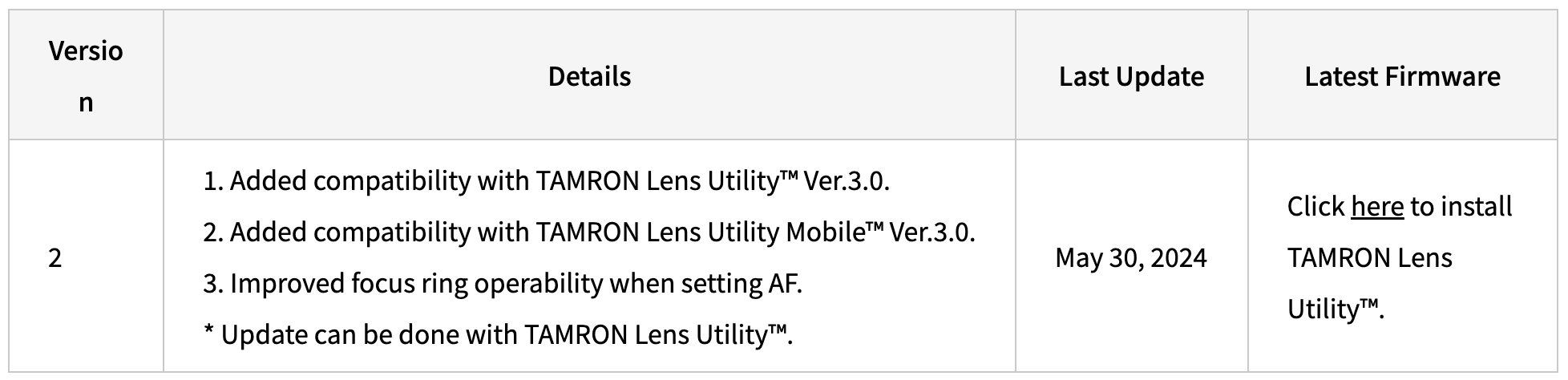
Task: Click the Last Update column header
Action: 1131,76
